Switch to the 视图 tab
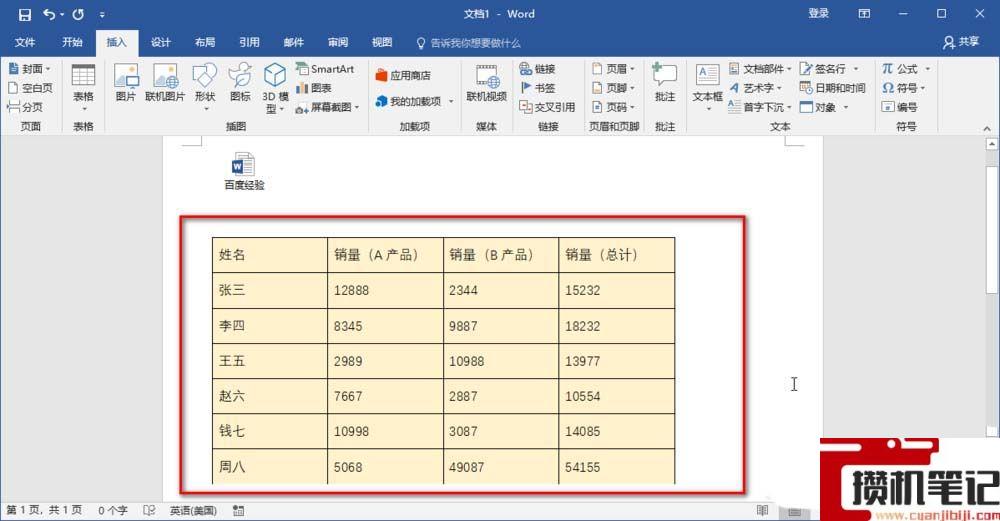 382,43
